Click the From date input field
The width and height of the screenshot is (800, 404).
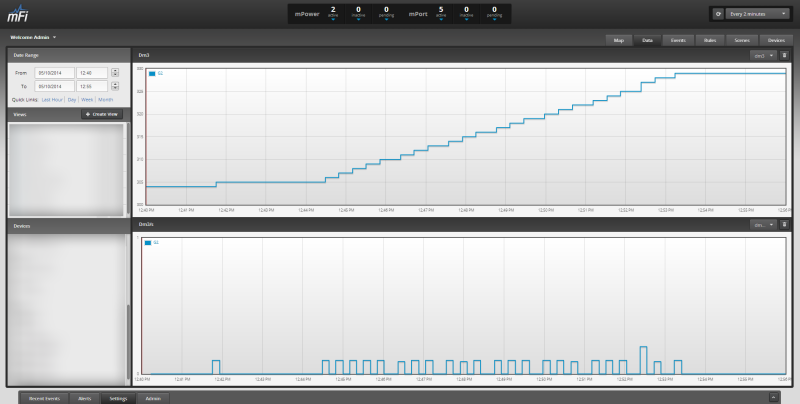click(54, 72)
